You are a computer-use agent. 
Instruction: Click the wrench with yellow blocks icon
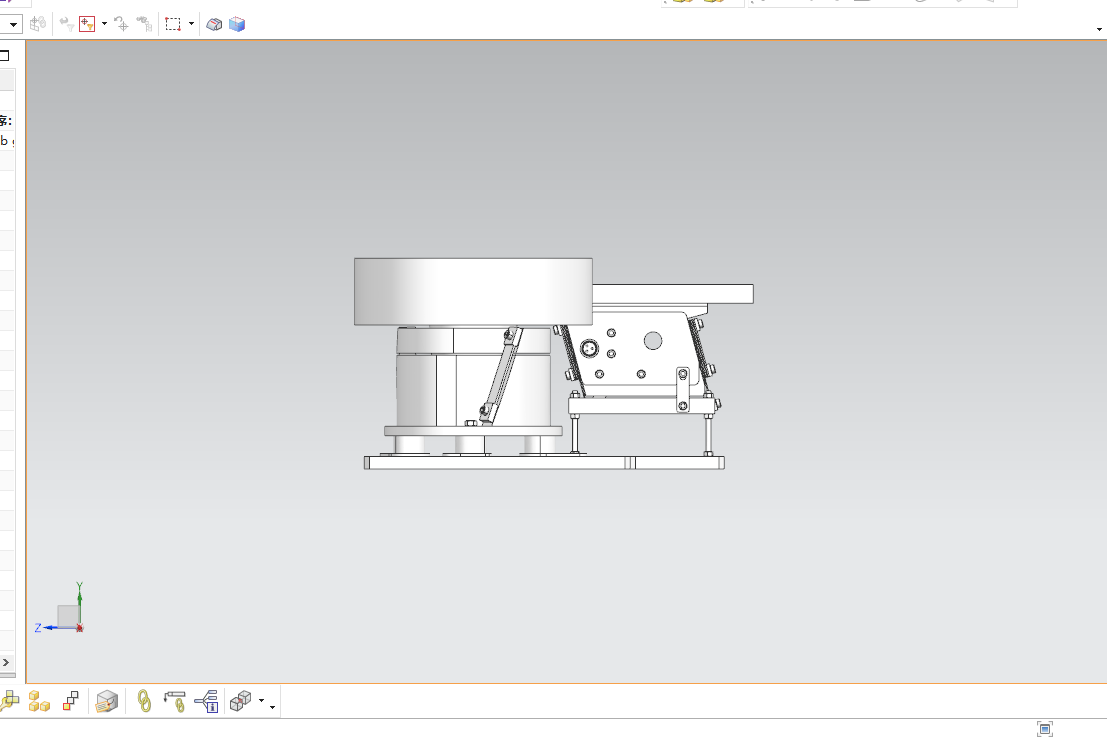(x=9, y=701)
